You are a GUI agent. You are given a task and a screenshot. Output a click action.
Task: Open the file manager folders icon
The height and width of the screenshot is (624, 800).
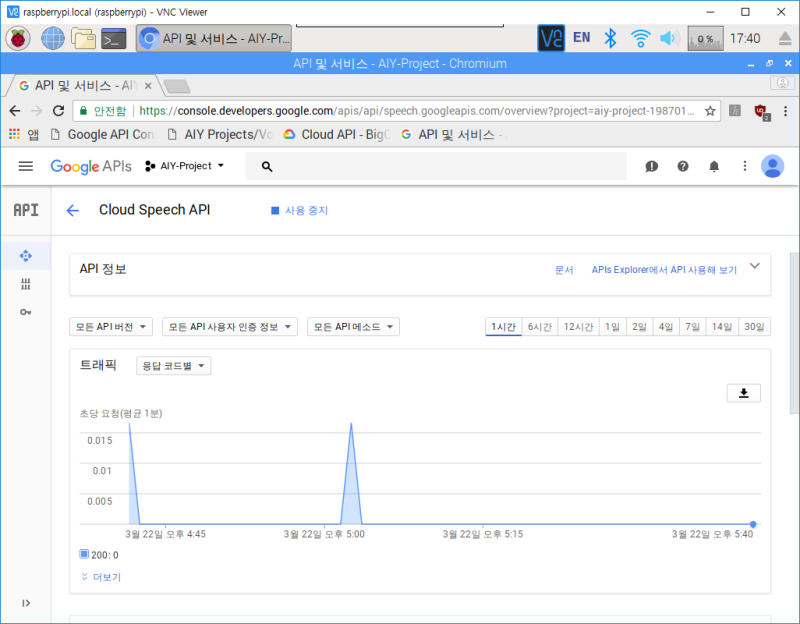[x=83, y=38]
